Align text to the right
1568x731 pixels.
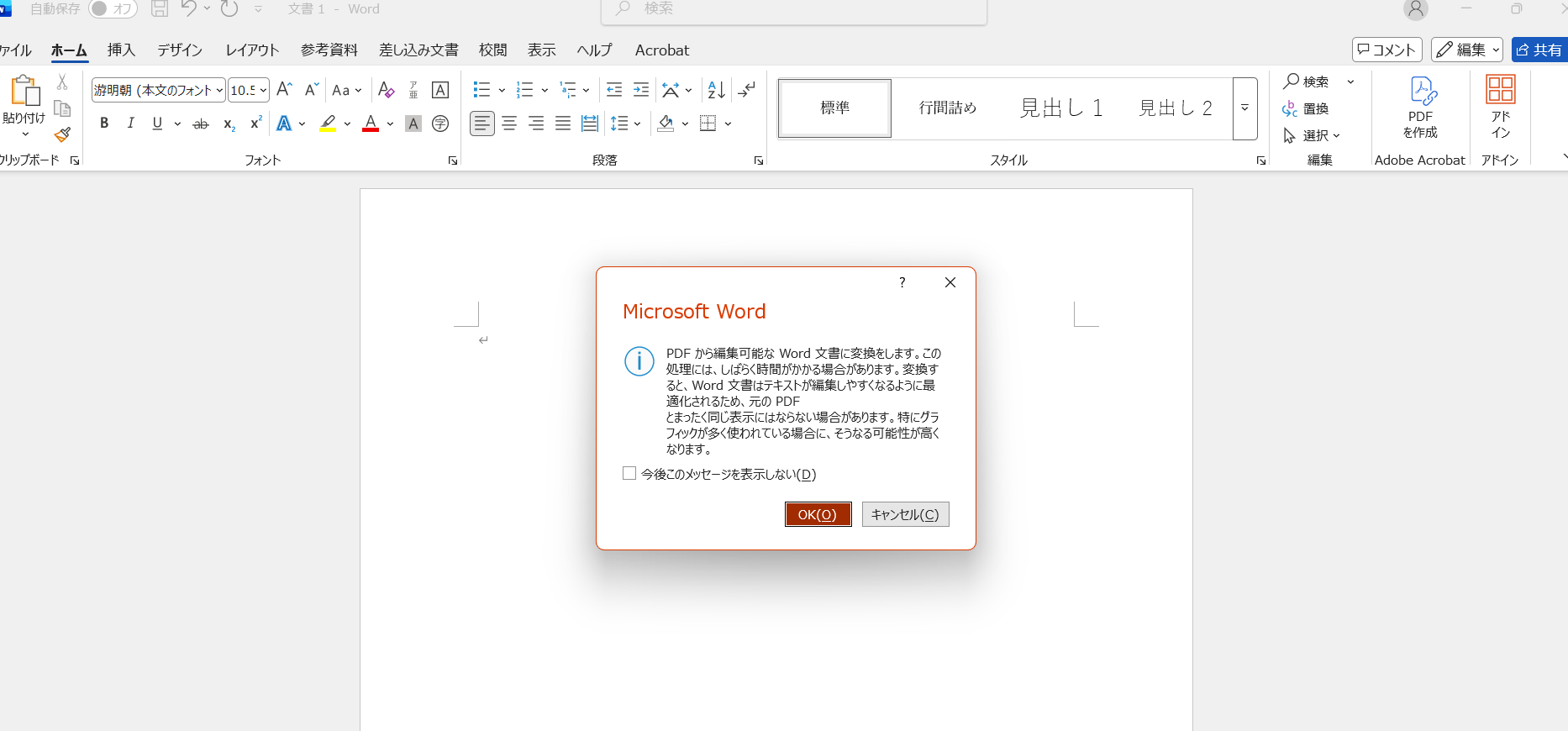coord(536,124)
